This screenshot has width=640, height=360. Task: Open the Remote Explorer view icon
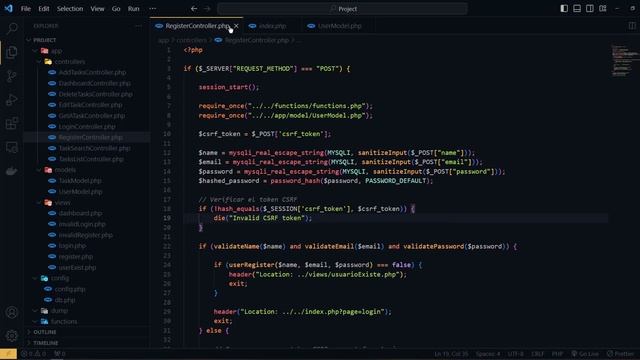coord(12,147)
